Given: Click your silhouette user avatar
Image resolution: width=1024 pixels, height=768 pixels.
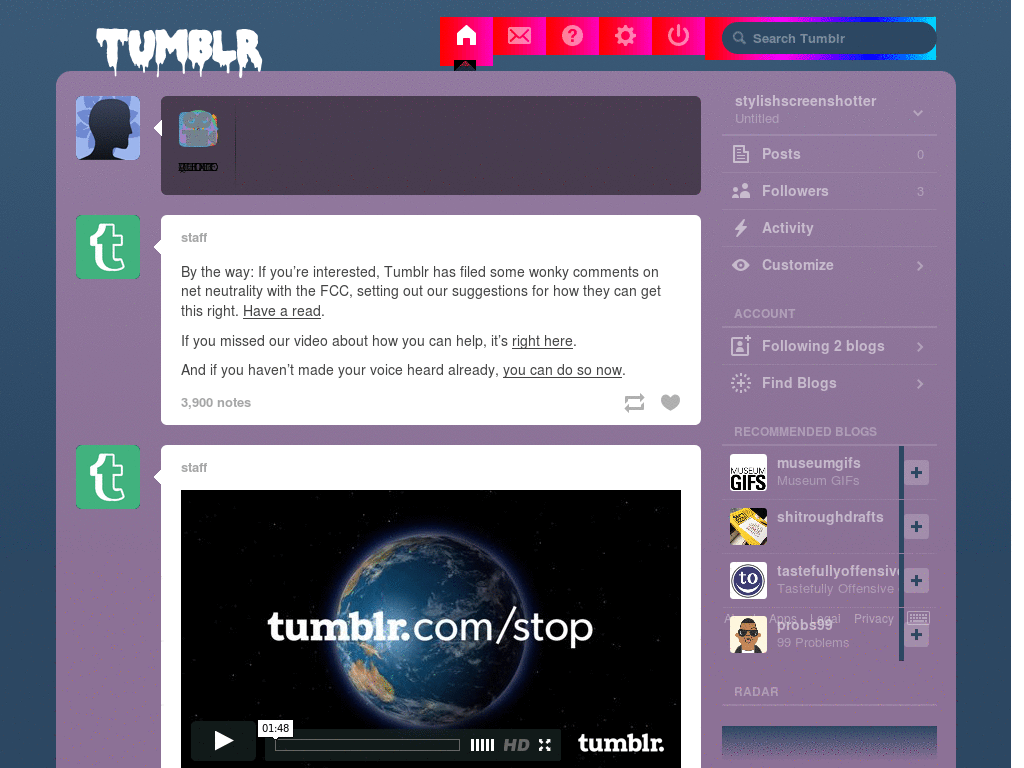Looking at the screenshot, I should [108, 128].
